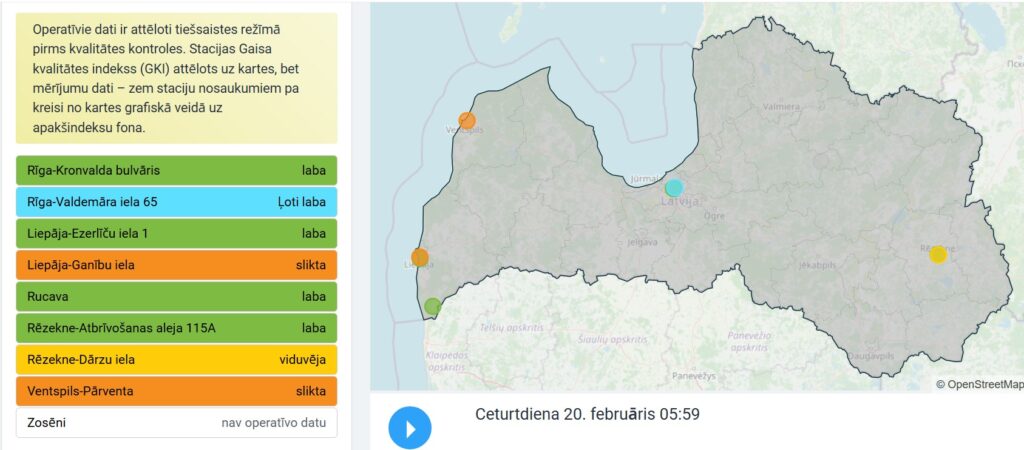Screen dimensions: 1024x450
Task: Expand the Liepāja-Ezerlīču iela 1 station
Action: coord(177,234)
